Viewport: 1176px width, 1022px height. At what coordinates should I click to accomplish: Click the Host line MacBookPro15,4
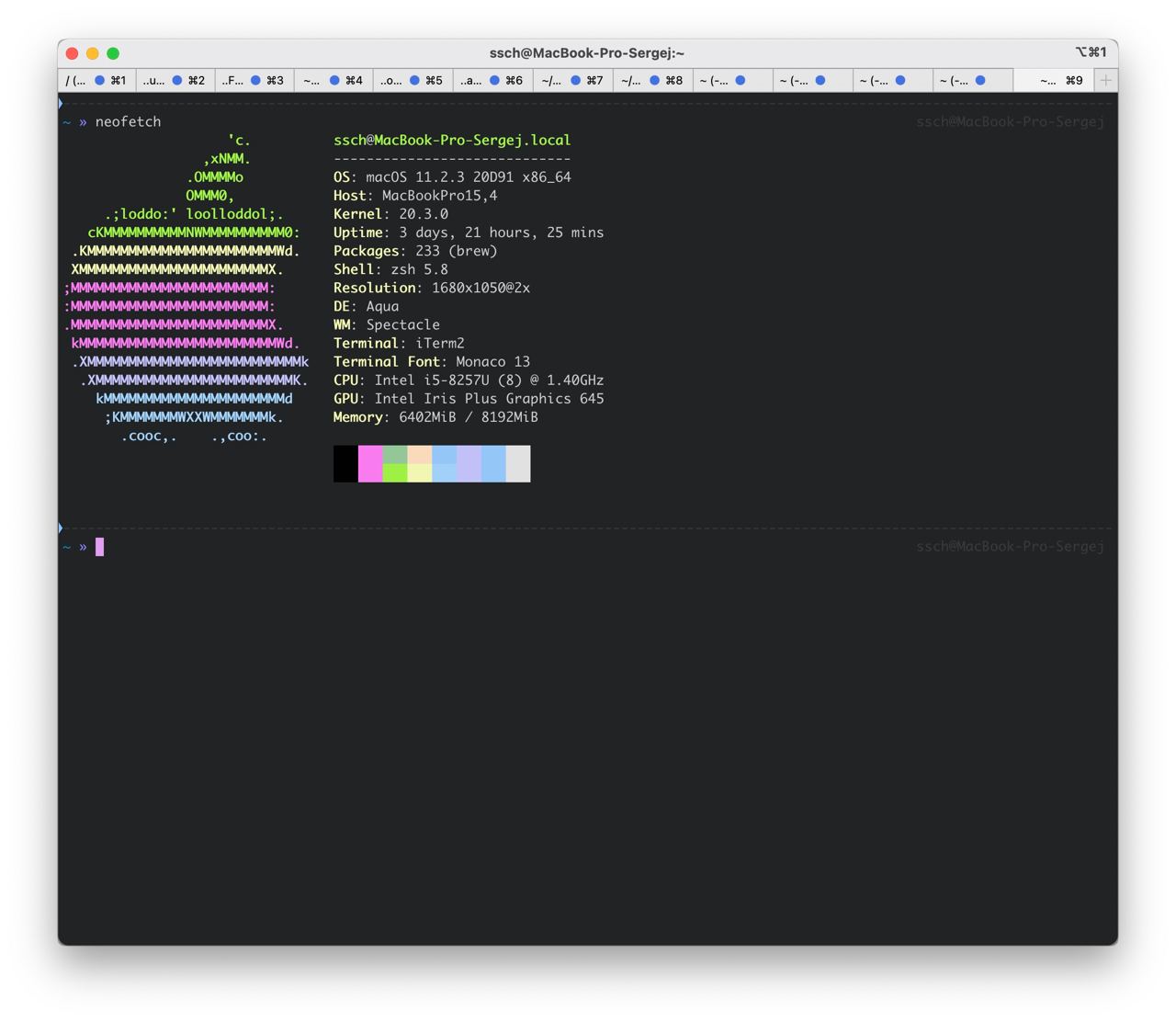pos(415,196)
